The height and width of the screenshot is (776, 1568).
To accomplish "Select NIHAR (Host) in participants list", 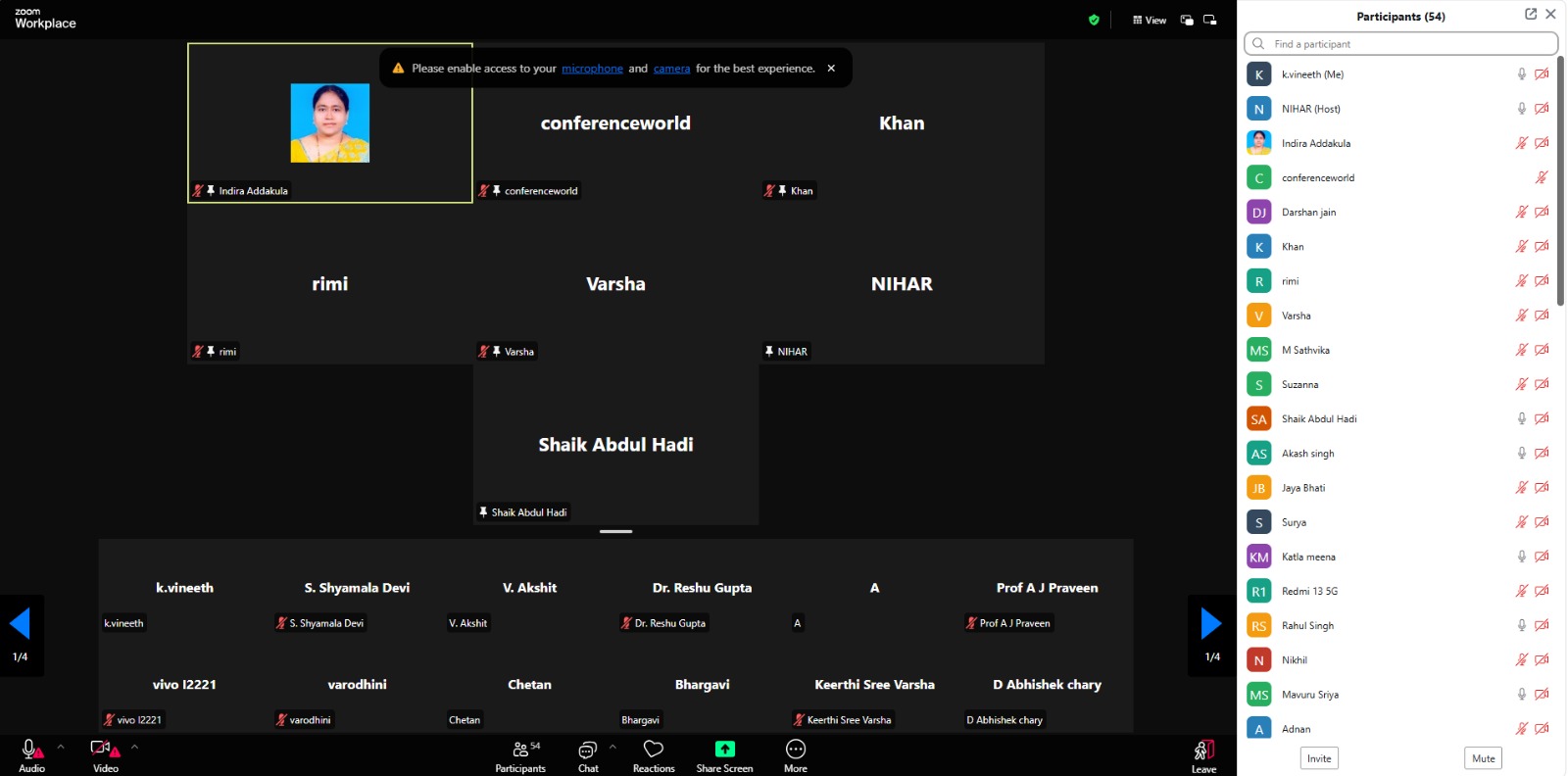I will click(1310, 109).
